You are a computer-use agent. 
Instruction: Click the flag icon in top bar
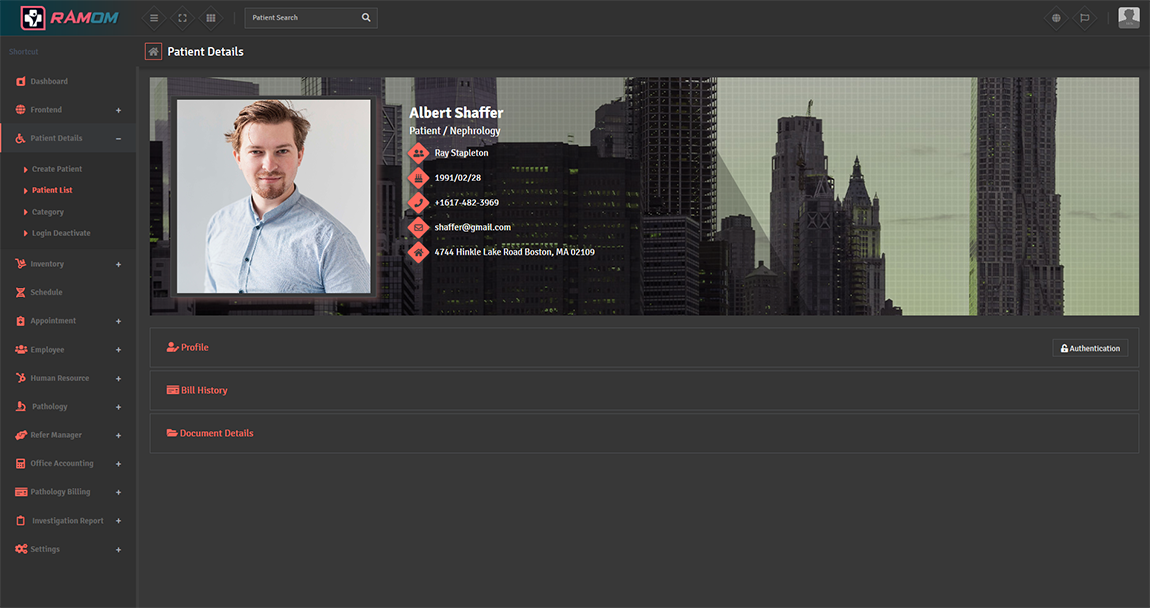point(1084,18)
